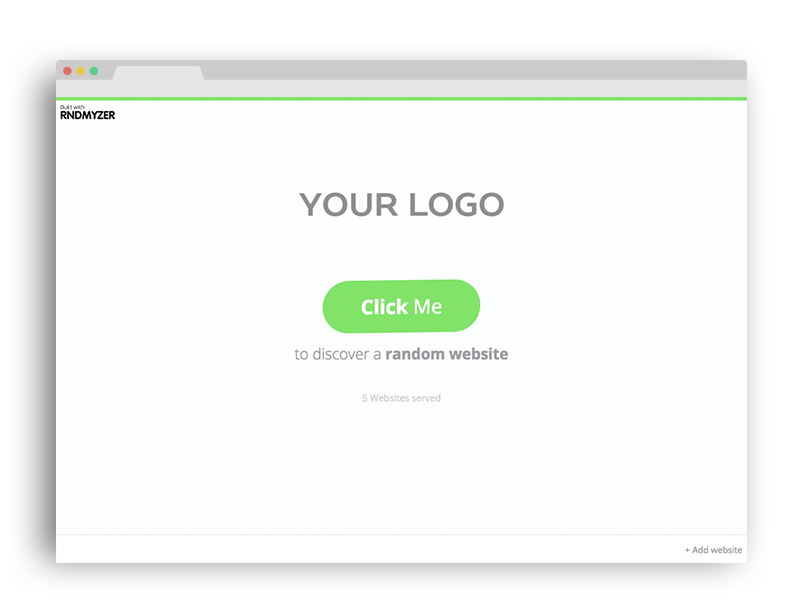The image size is (800, 600).
Task: Click the small Built with label
Action: coord(72,107)
